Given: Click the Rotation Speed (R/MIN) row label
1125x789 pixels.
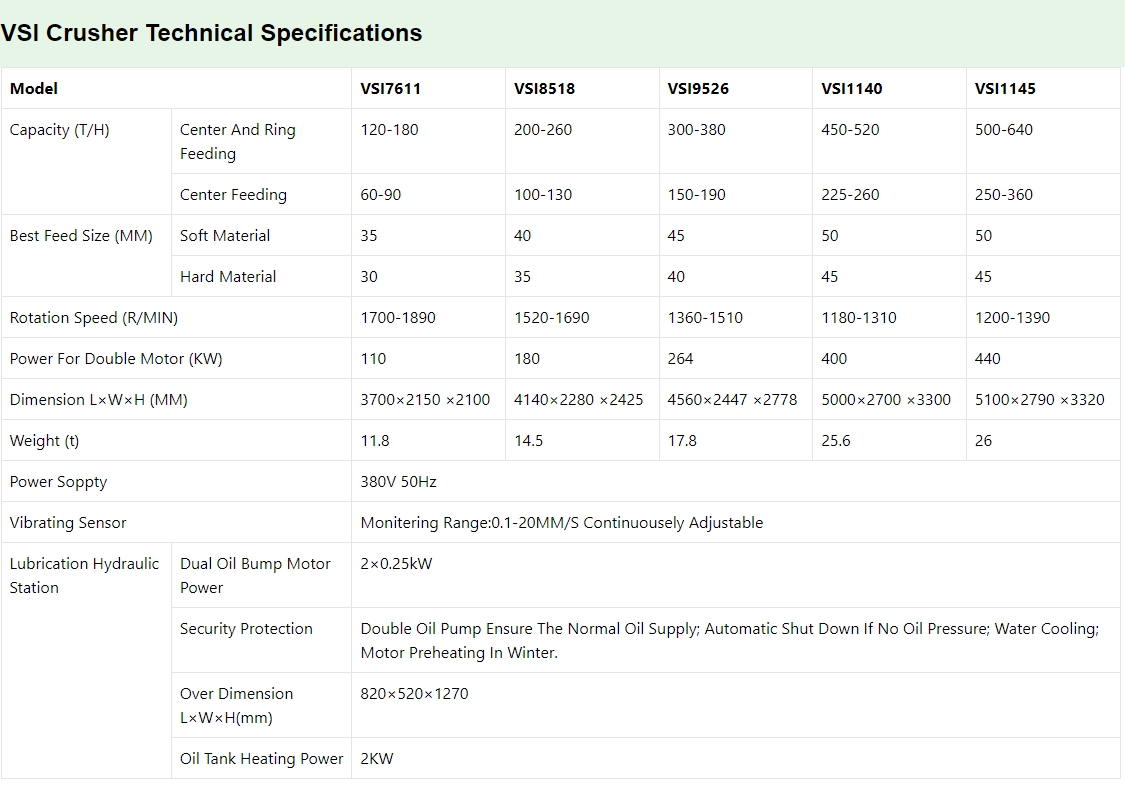Looking at the screenshot, I should click(93, 318).
